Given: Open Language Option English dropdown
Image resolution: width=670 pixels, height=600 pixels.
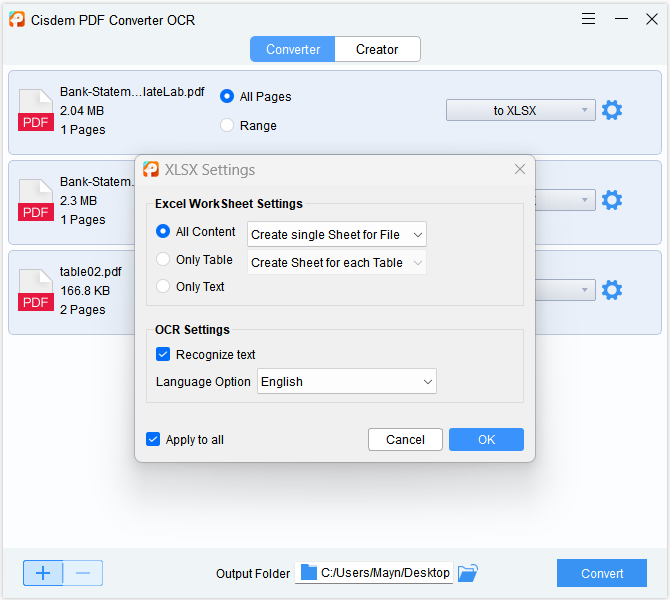Looking at the screenshot, I should pos(347,381).
